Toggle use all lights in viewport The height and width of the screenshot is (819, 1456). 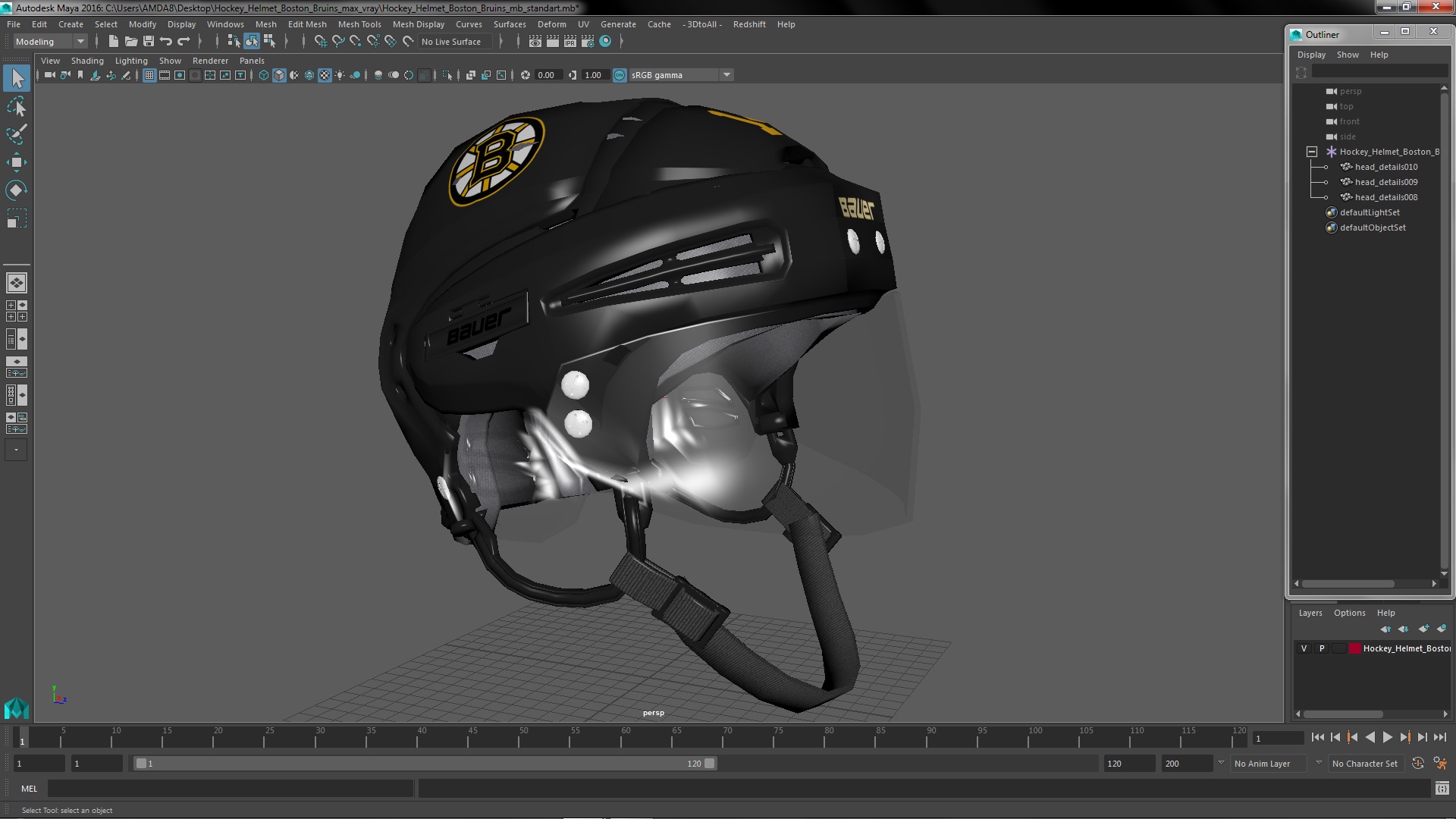pyautogui.click(x=340, y=75)
